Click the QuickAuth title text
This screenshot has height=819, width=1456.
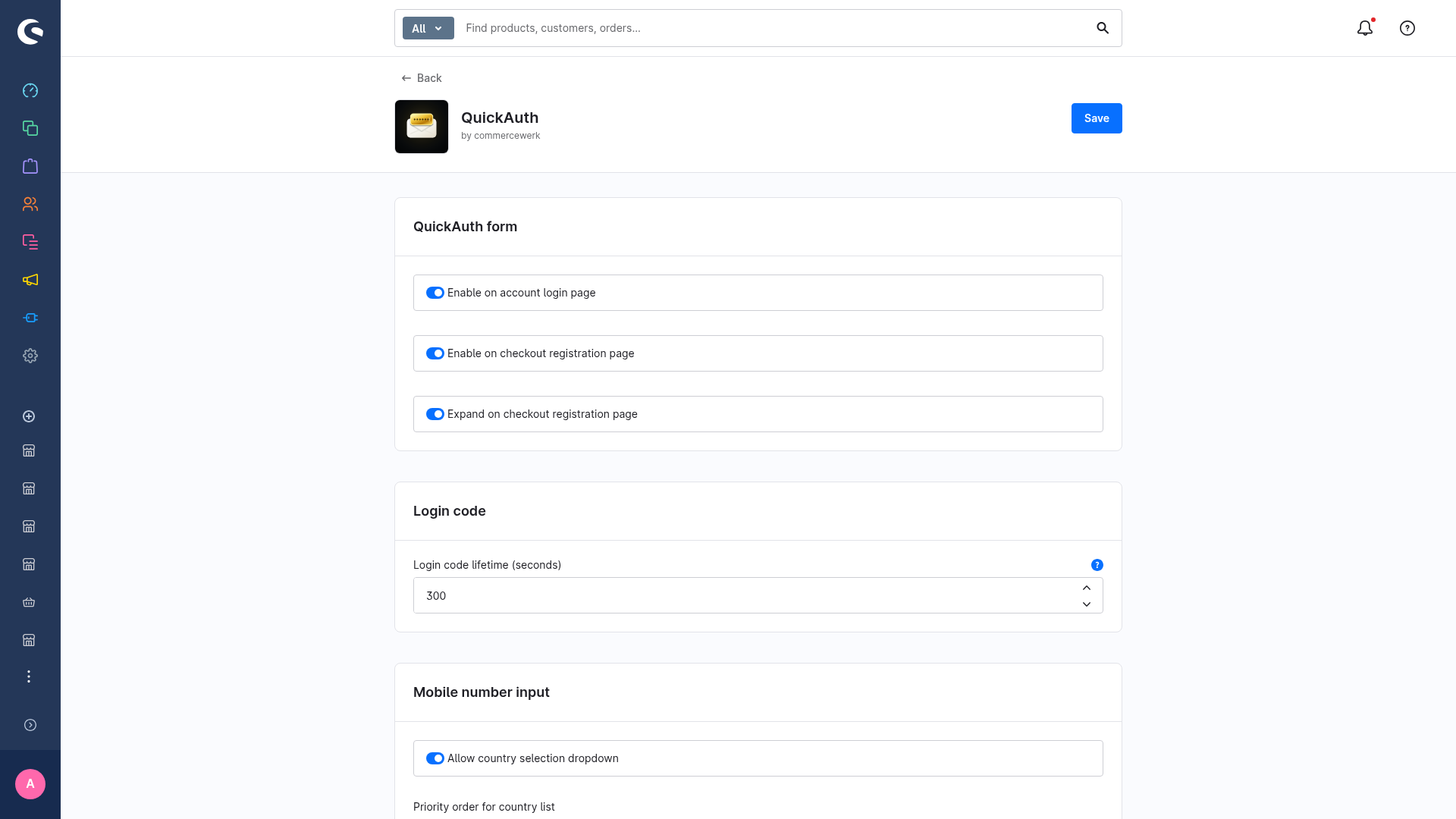point(500,118)
